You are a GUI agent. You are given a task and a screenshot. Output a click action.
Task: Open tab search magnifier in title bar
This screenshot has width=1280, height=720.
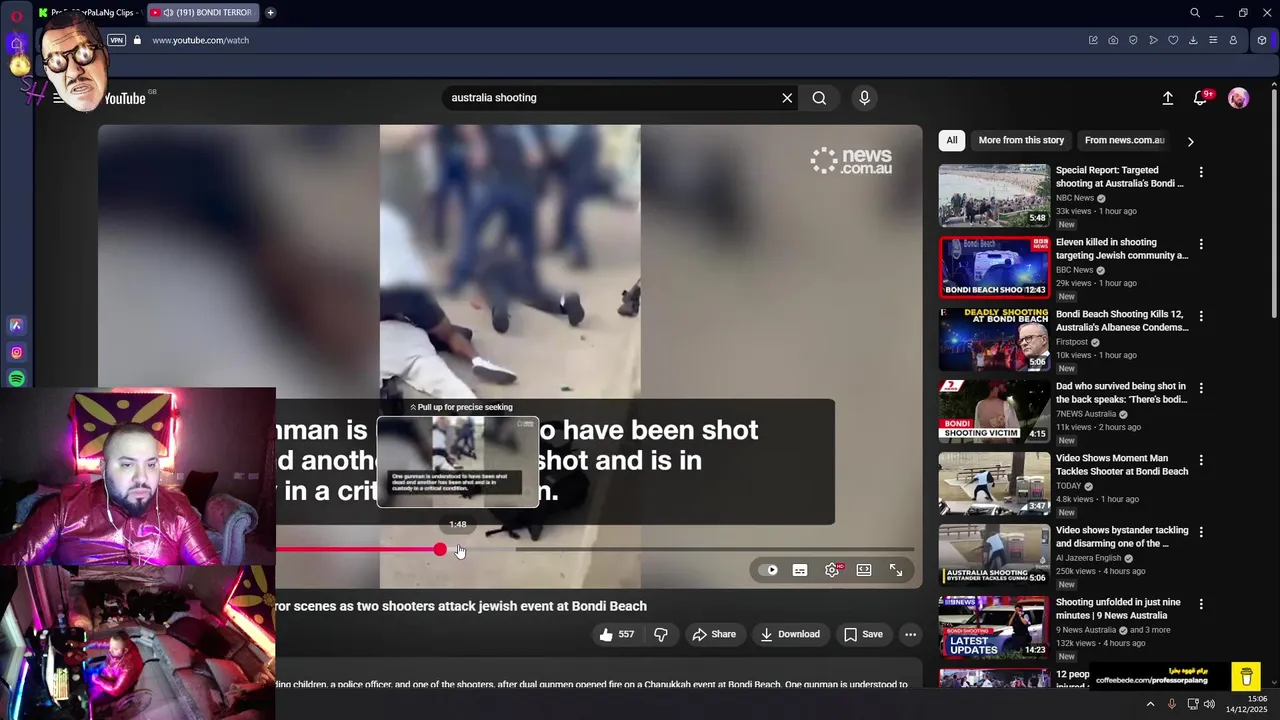click(1195, 13)
